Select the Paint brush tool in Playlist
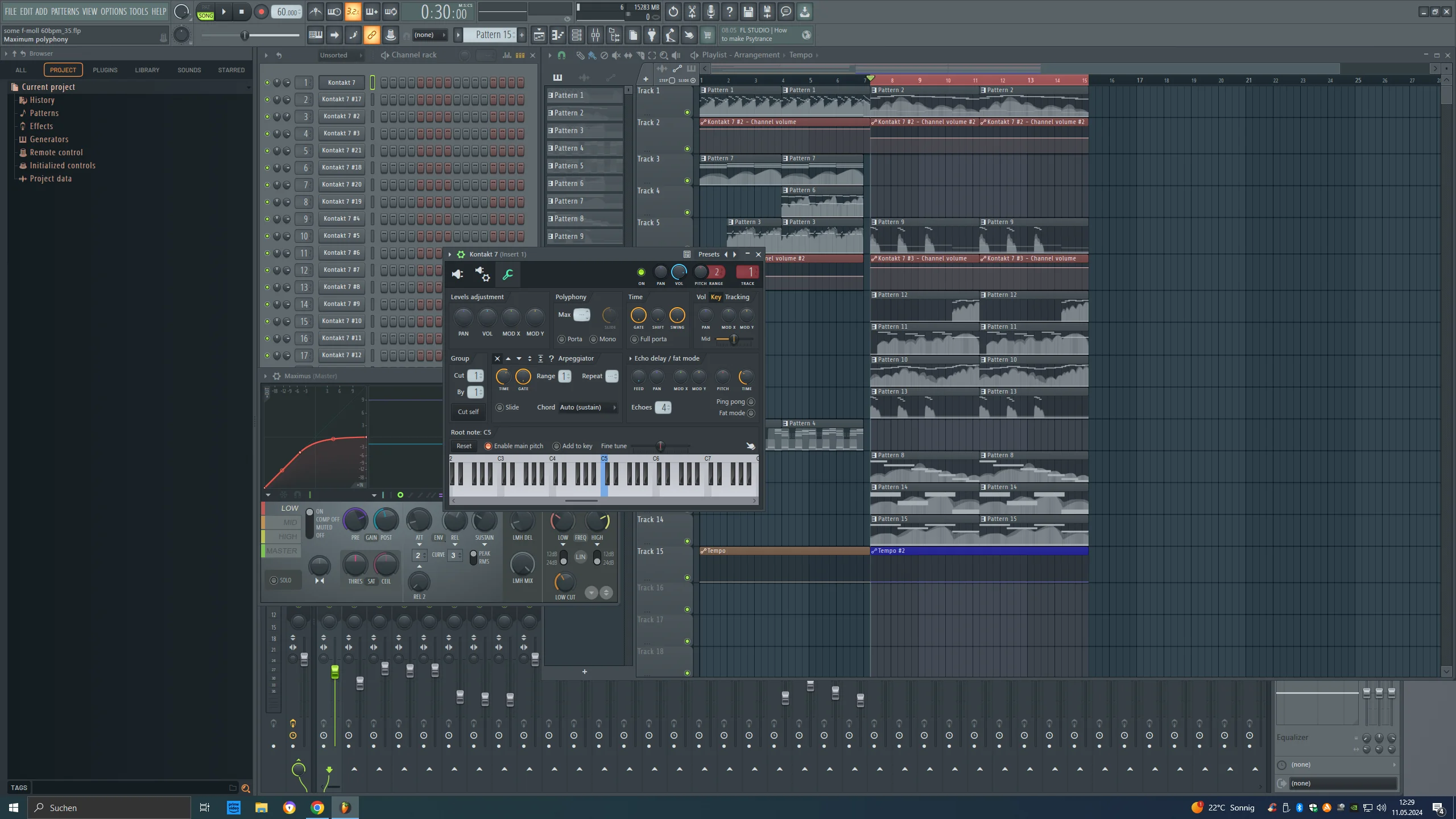The width and height of the screenshot is (1456, 819). click(x=592, y=55)
